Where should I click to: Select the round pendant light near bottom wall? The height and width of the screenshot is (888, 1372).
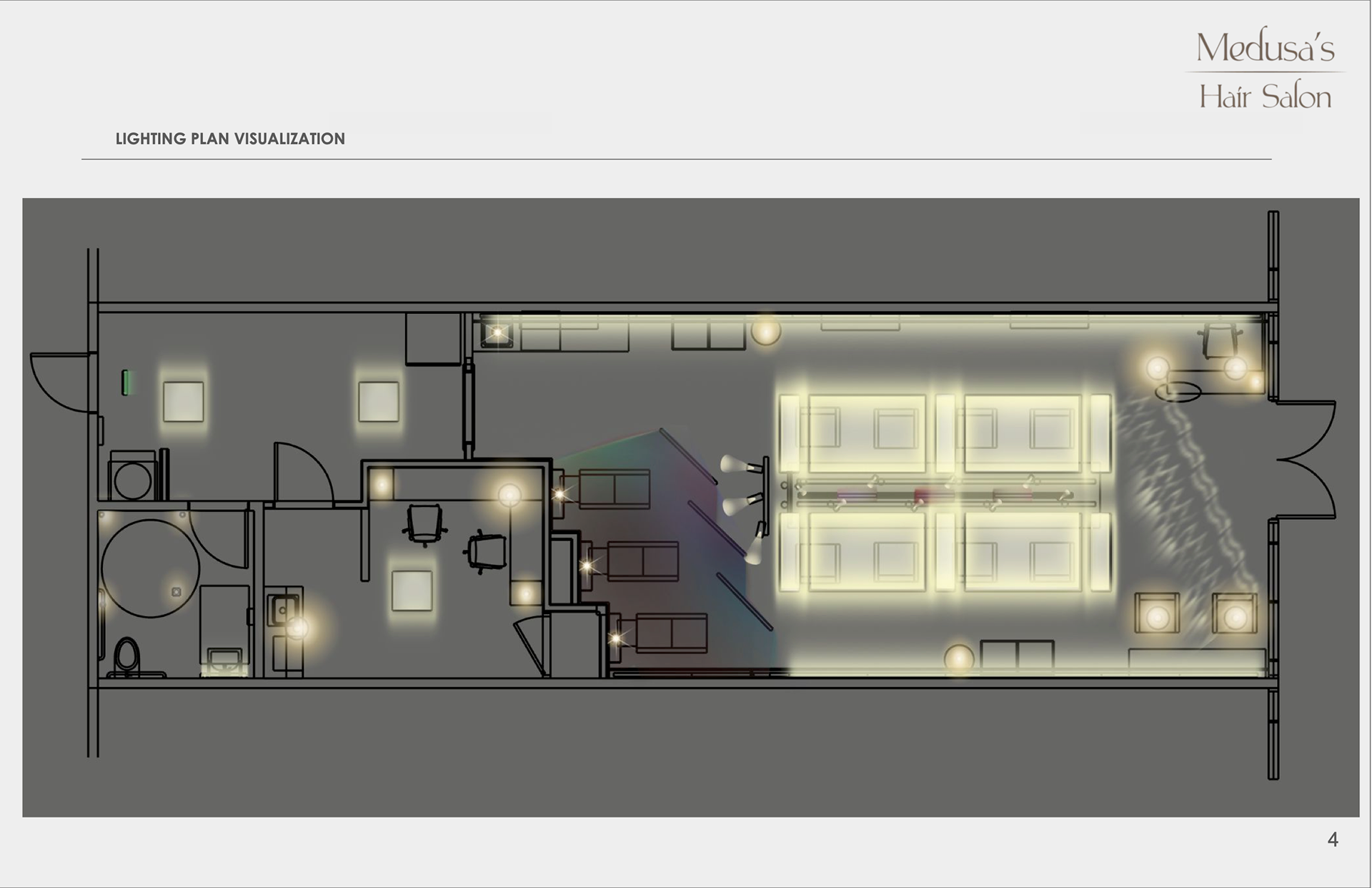point(959,659)
